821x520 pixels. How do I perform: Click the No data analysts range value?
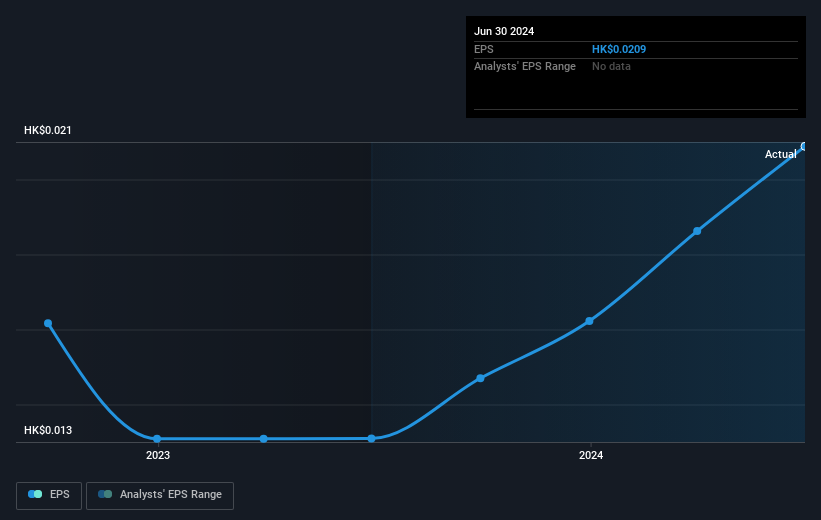[x=611, y=67]
